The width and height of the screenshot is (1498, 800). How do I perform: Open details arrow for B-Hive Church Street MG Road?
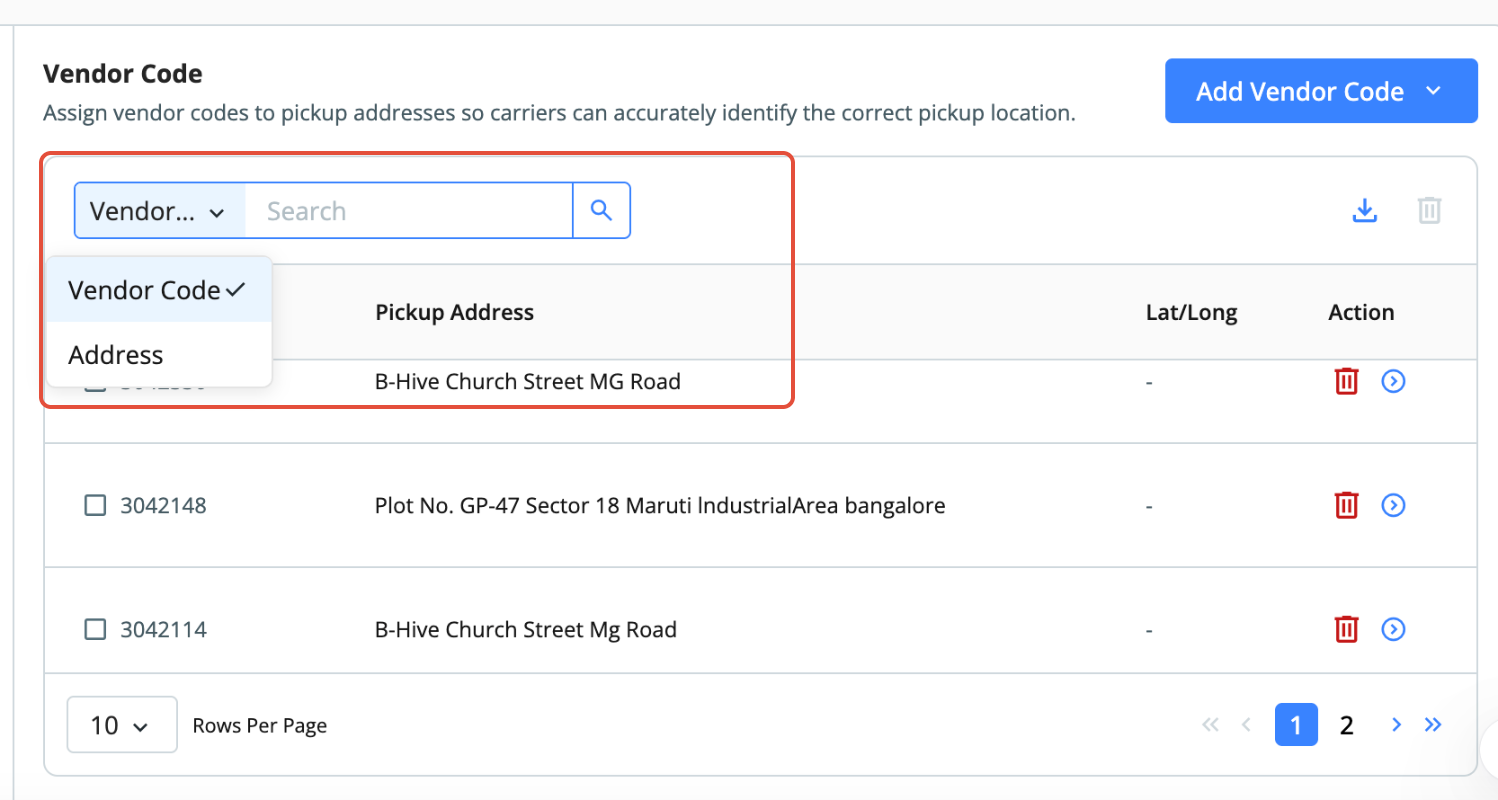click(x=1393, y=381)
